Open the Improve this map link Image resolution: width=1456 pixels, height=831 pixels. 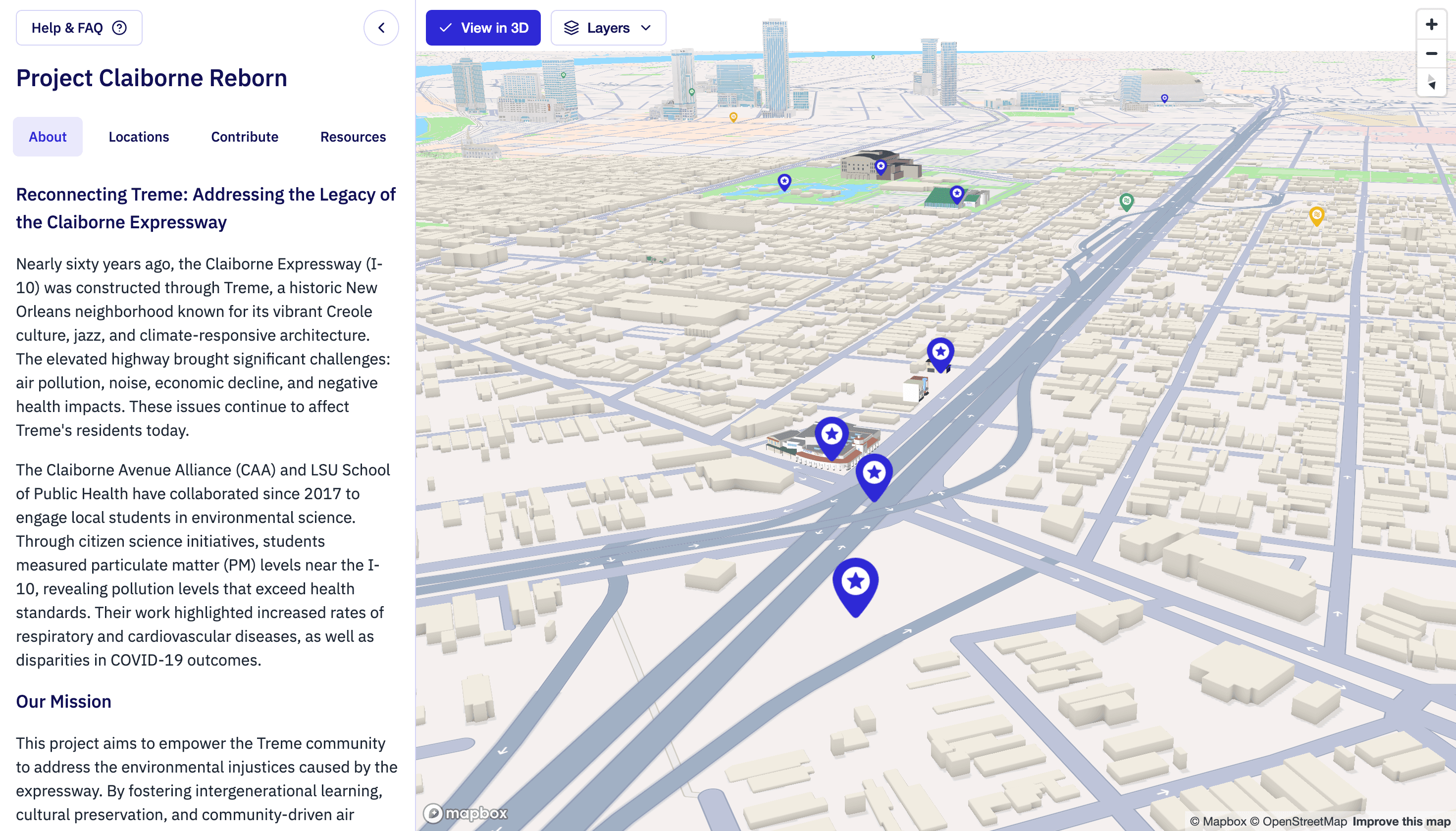pos(1401,821)
